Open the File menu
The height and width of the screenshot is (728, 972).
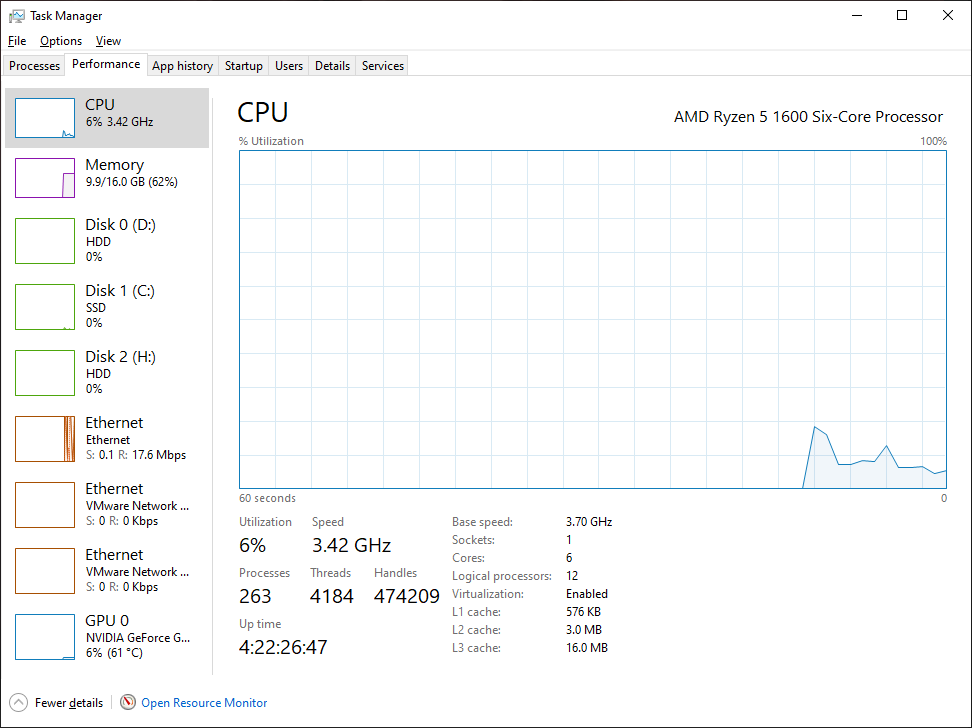(x=17, y=41)
